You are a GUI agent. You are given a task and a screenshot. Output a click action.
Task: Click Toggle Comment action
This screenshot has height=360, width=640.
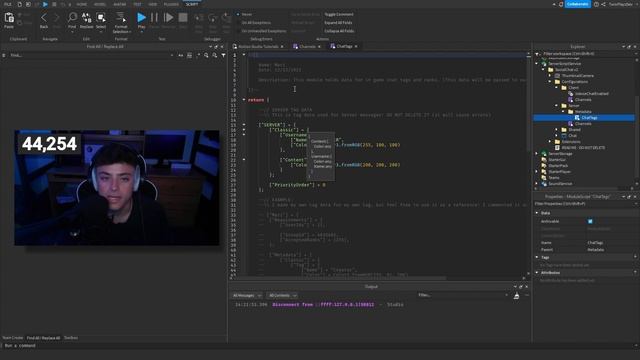[x=339, y=14]
